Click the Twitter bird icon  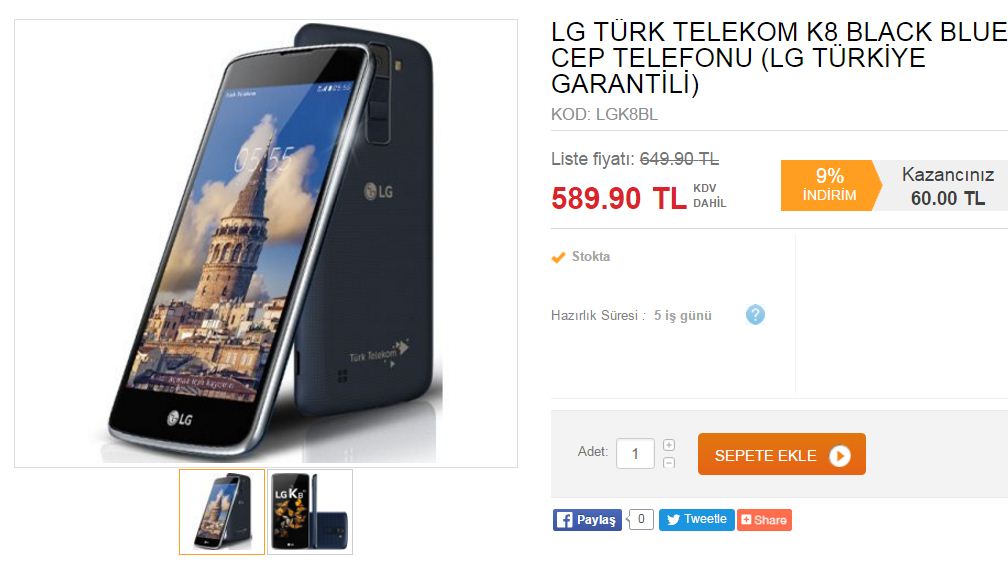tap(673, 520)
